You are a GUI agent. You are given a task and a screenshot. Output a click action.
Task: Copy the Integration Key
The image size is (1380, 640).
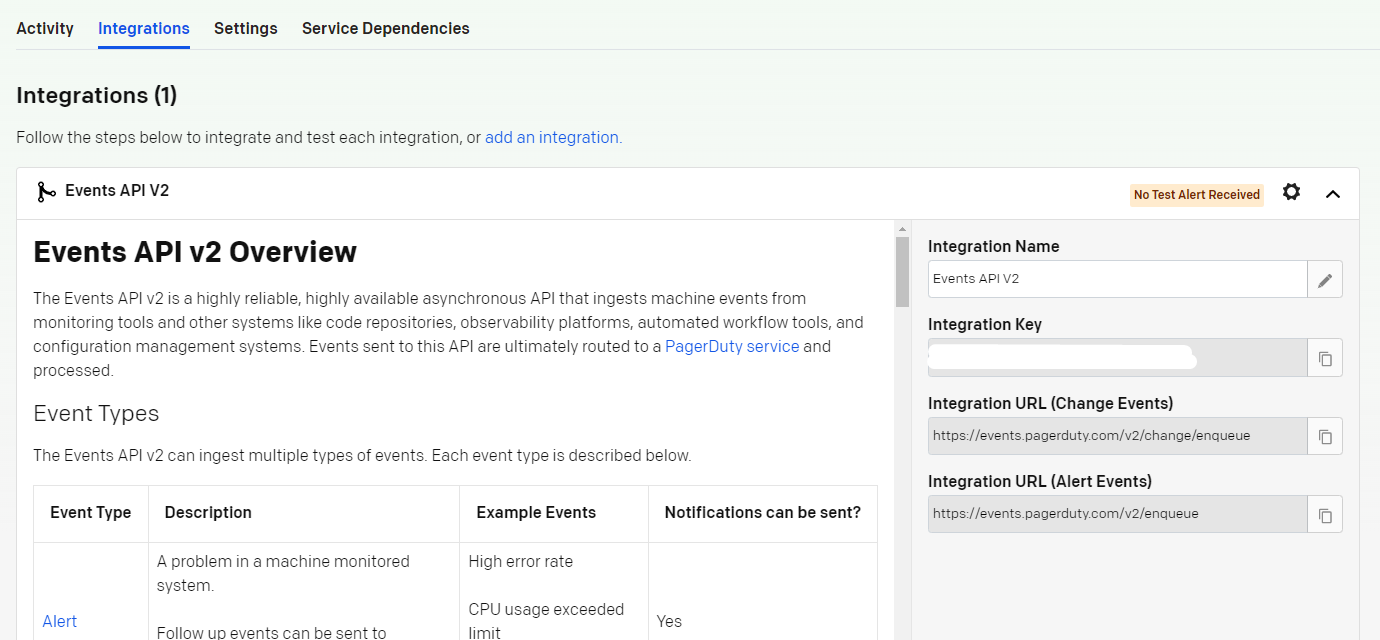(x=1325, y=358)
